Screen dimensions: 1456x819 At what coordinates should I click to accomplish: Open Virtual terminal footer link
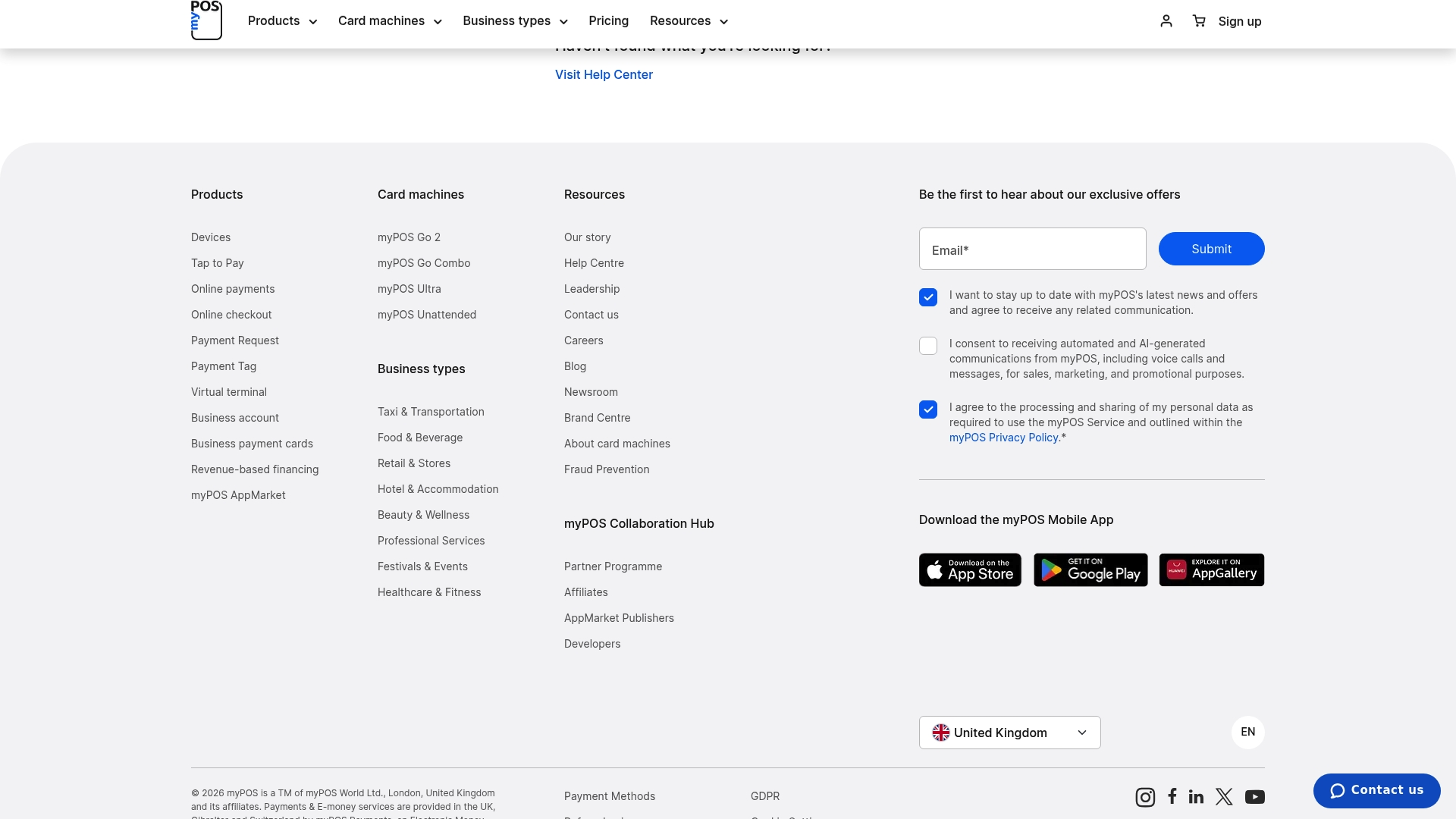pos(229,392)
